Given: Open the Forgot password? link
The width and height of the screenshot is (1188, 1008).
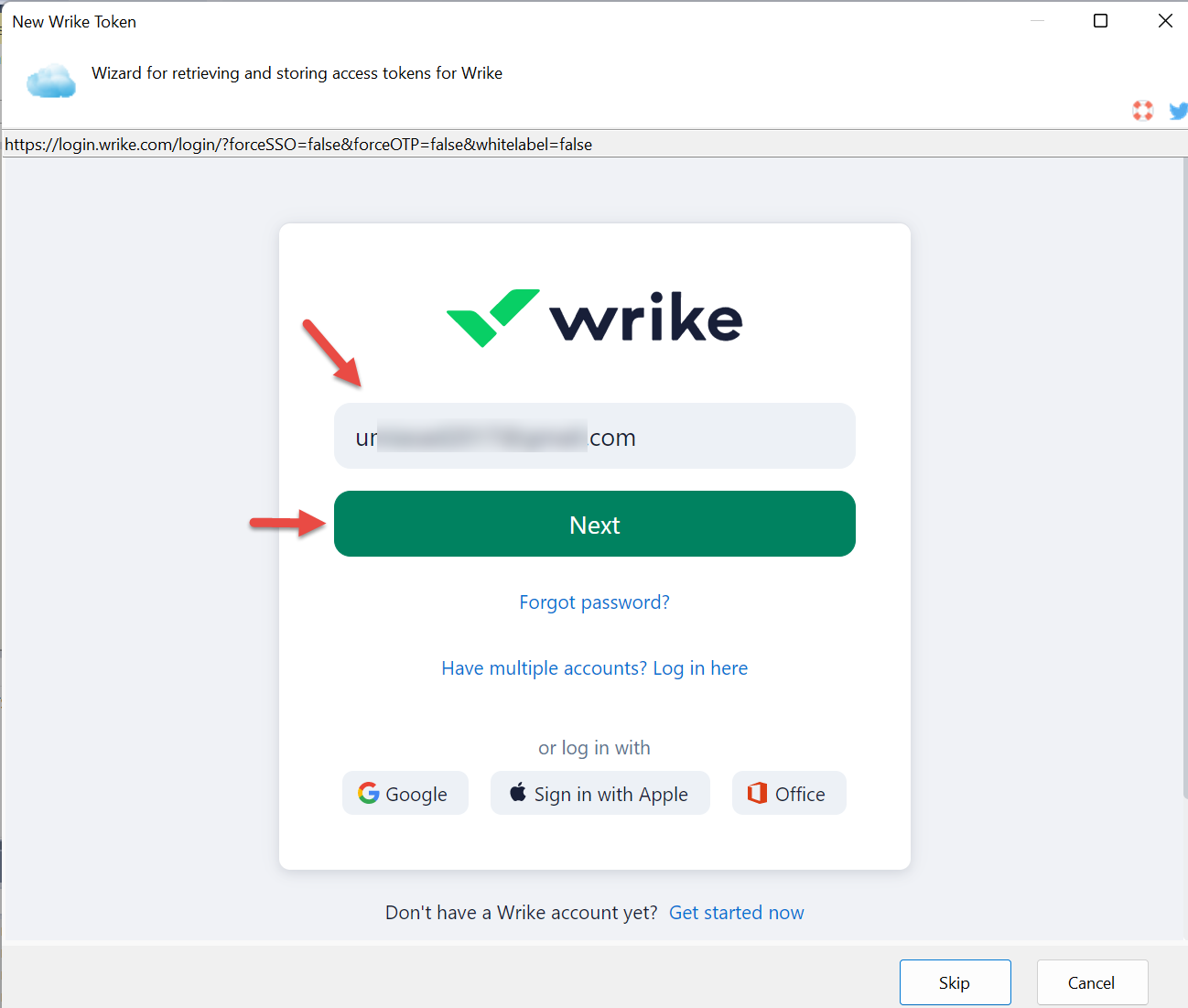Looking at the screenshot, I should (x=594, y=602).
